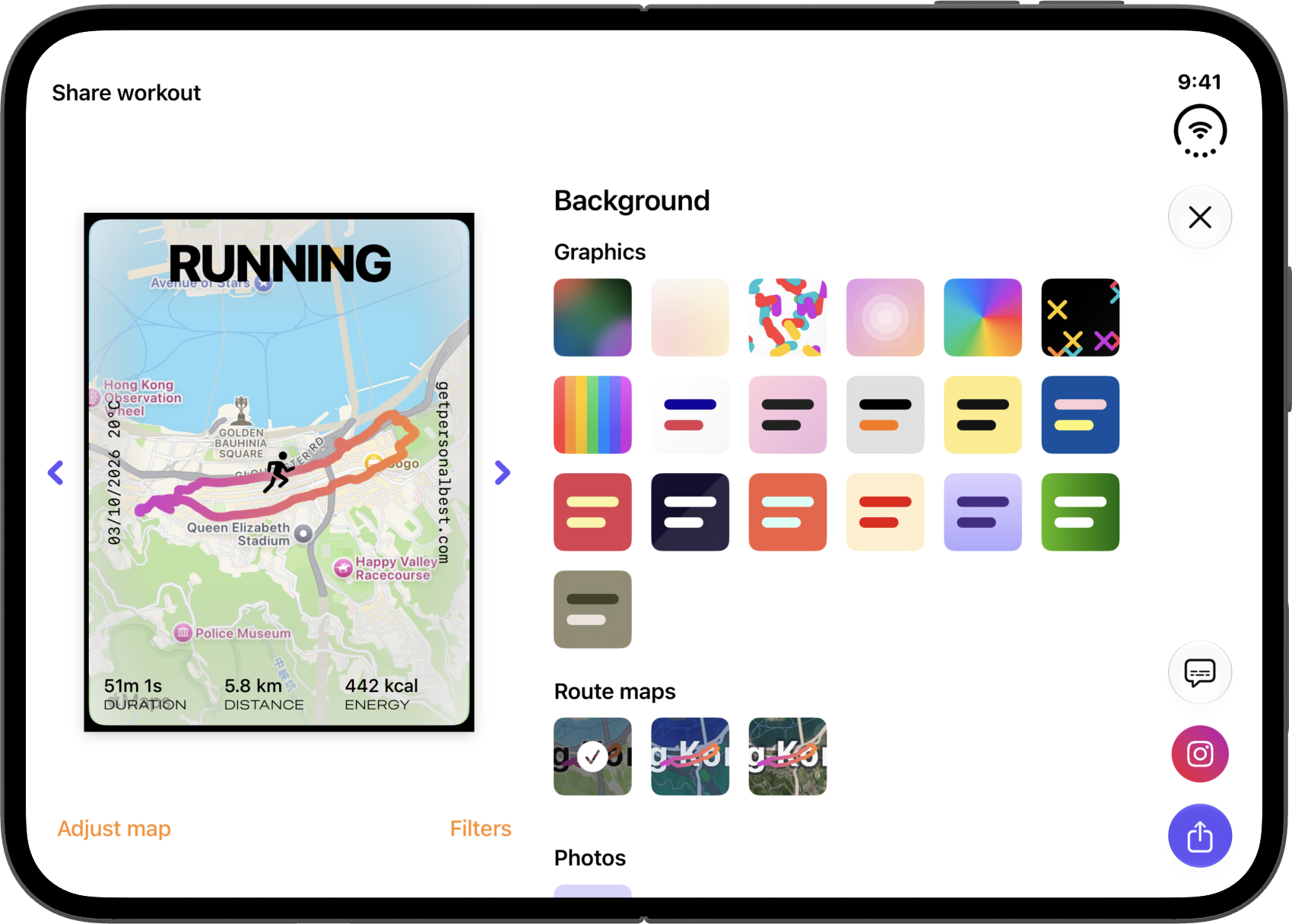This screenshot has width=1292, height=924.
Task: Select the dark green-purple blurred gradient background
Action: (x=592, y=317)
